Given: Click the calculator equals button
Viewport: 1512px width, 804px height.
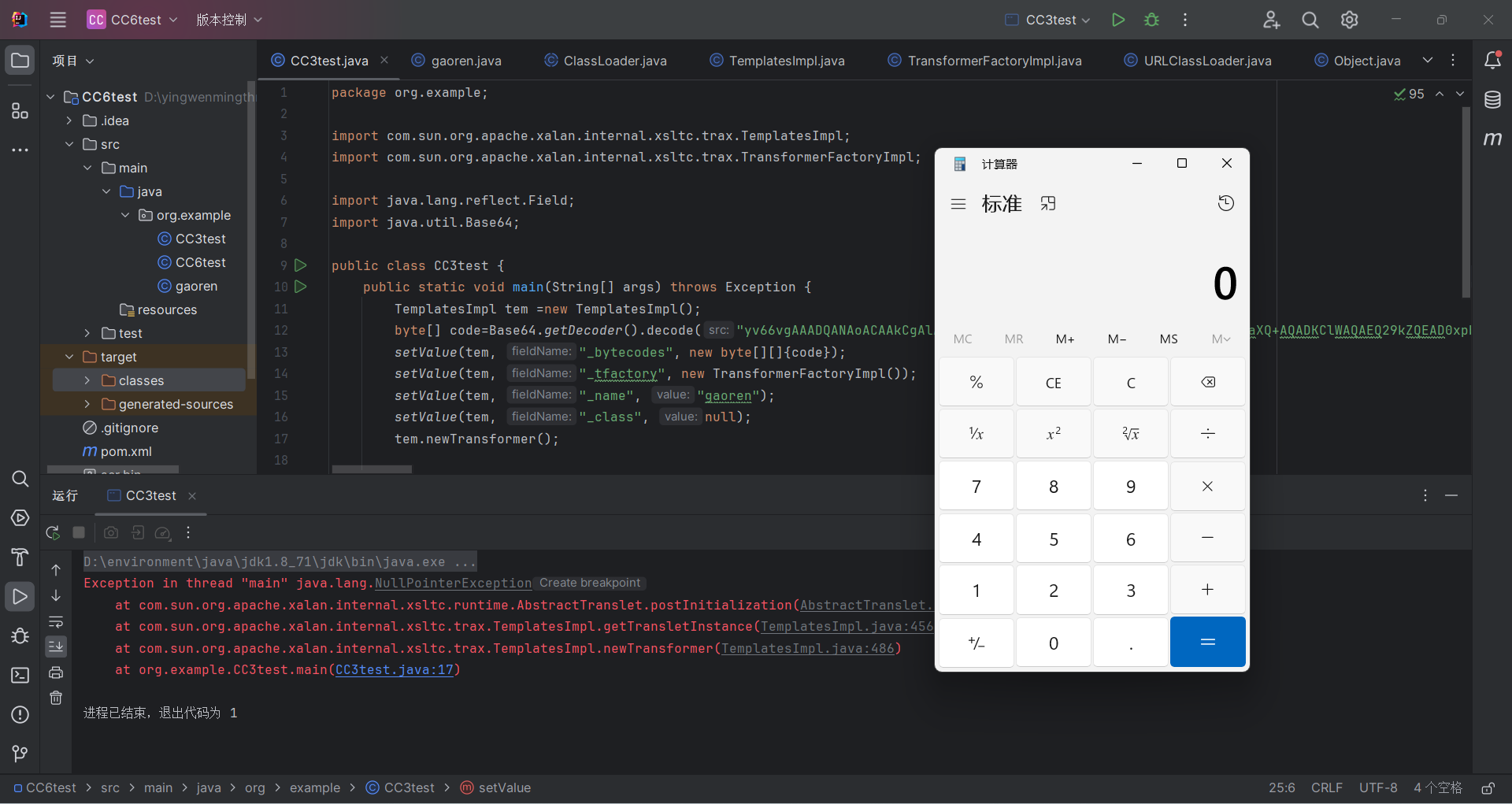Looking at the screenshot, I should pos(1208,642).
